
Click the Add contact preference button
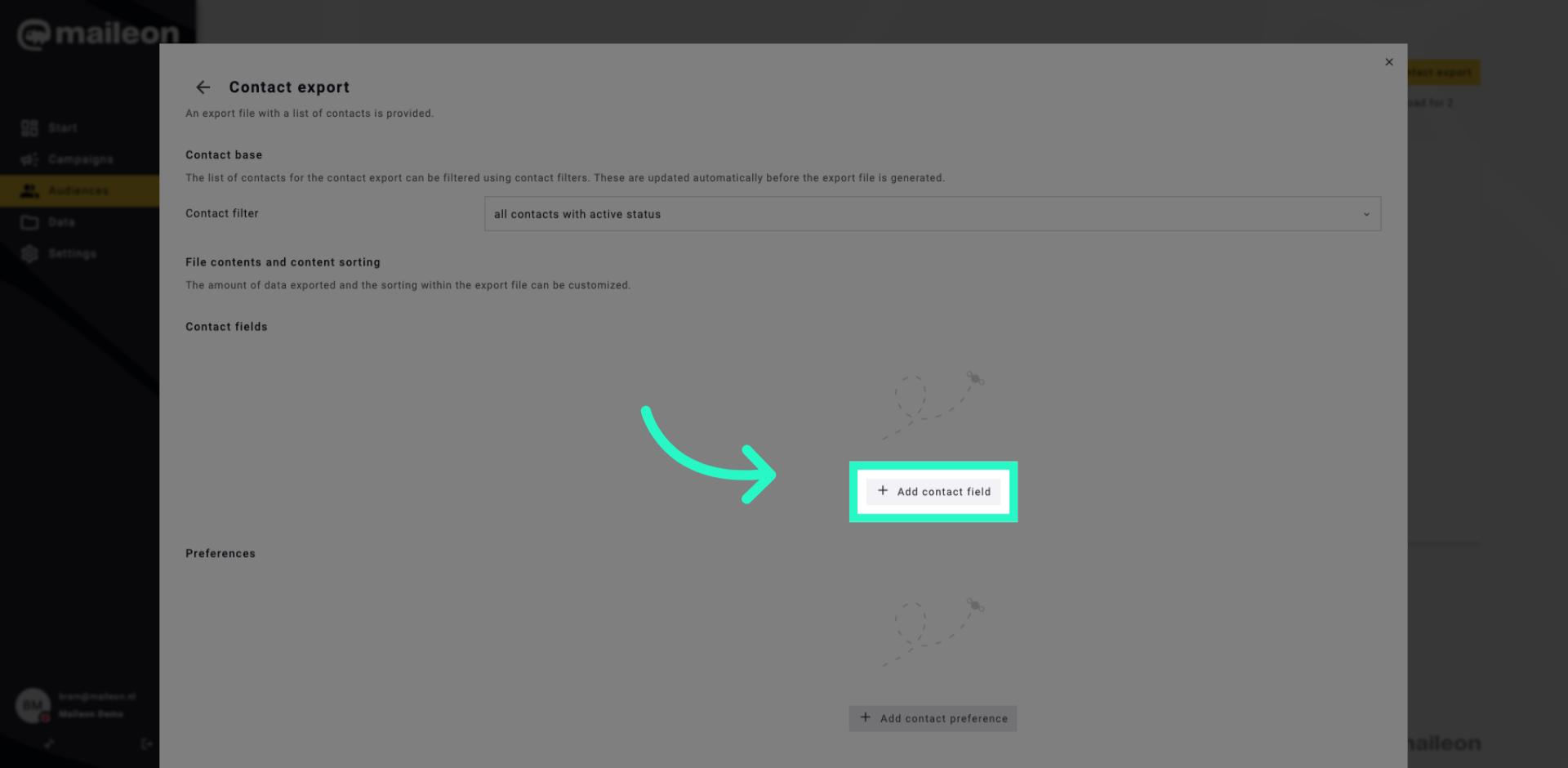tap(933, 718)
